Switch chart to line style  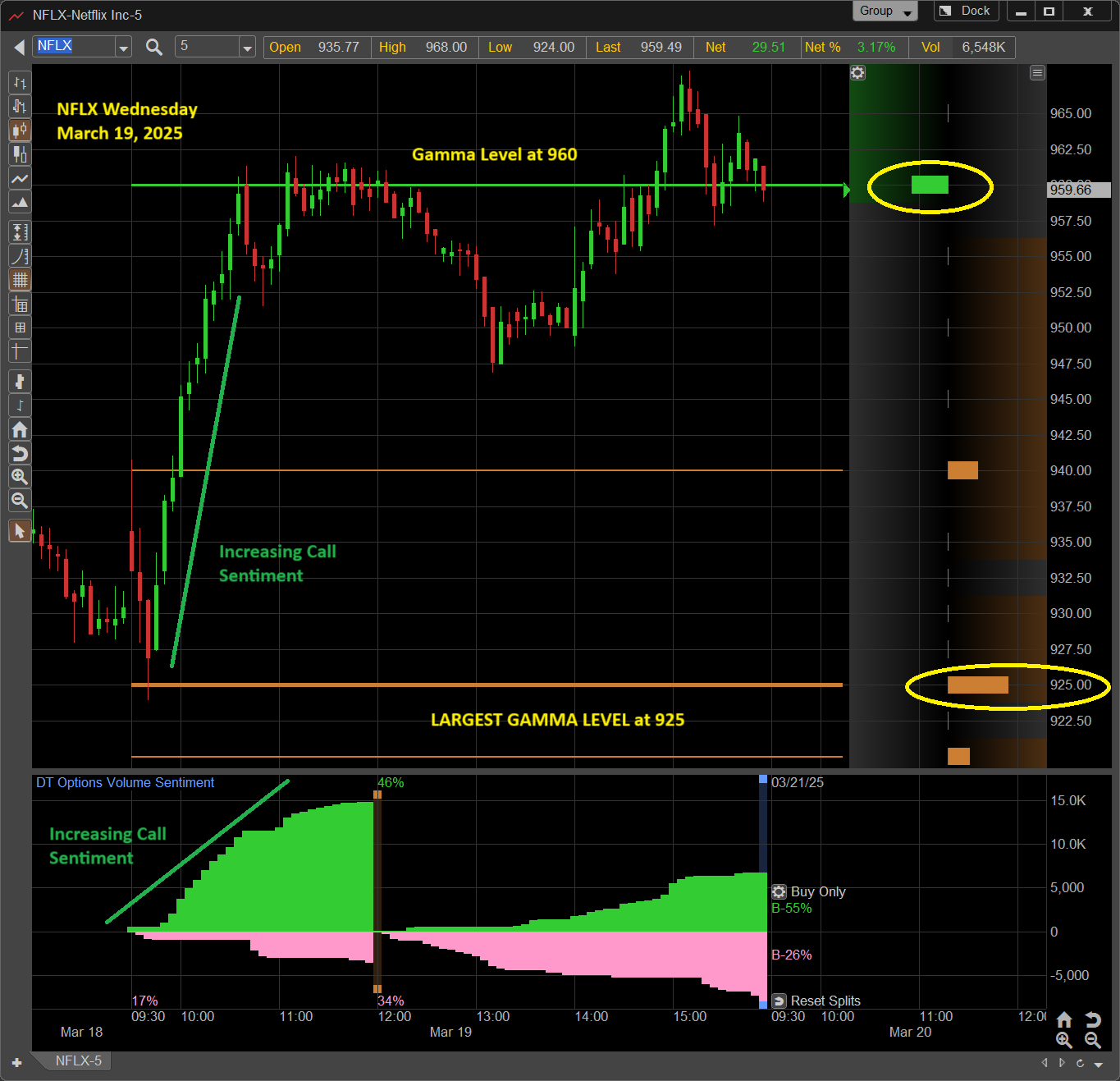(x=20, y=178)
